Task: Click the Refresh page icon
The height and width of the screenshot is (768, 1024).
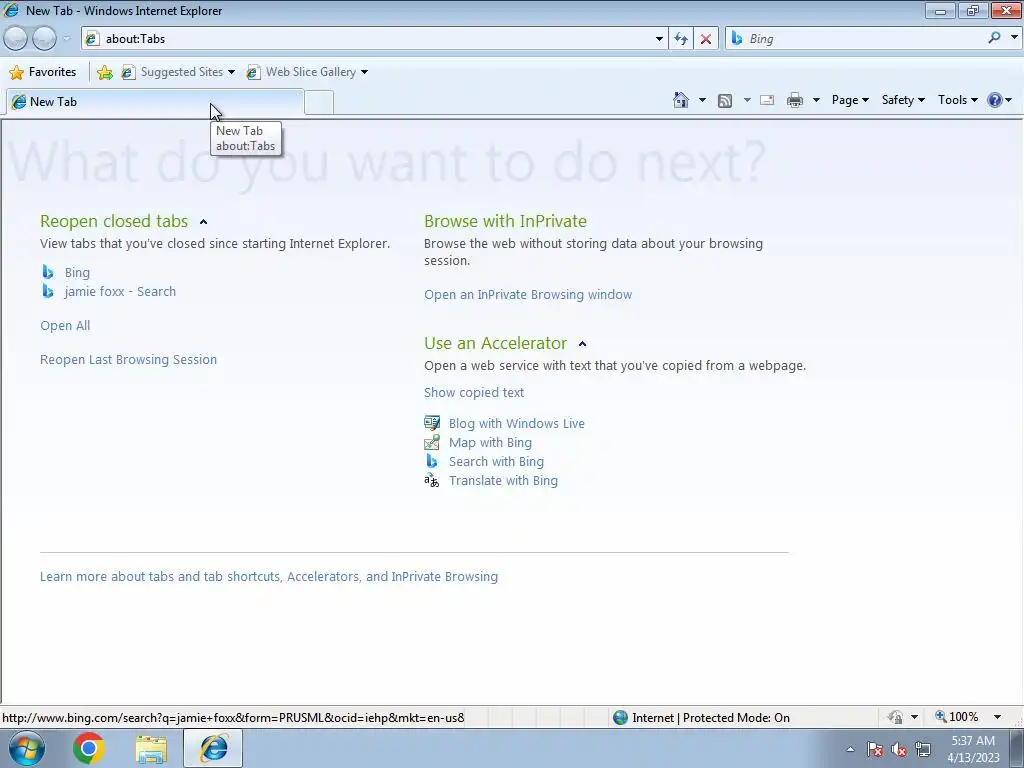Action: click(681, 39)
